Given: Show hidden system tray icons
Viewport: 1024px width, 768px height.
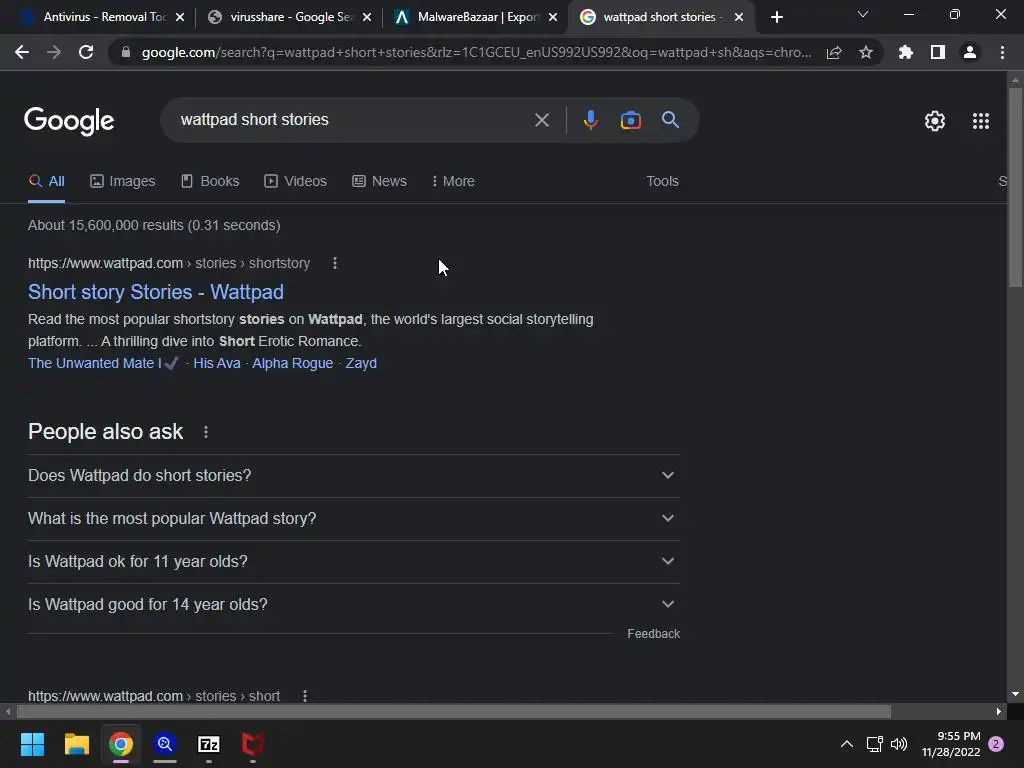Looking at the screenshot, I should click(846, 744).
